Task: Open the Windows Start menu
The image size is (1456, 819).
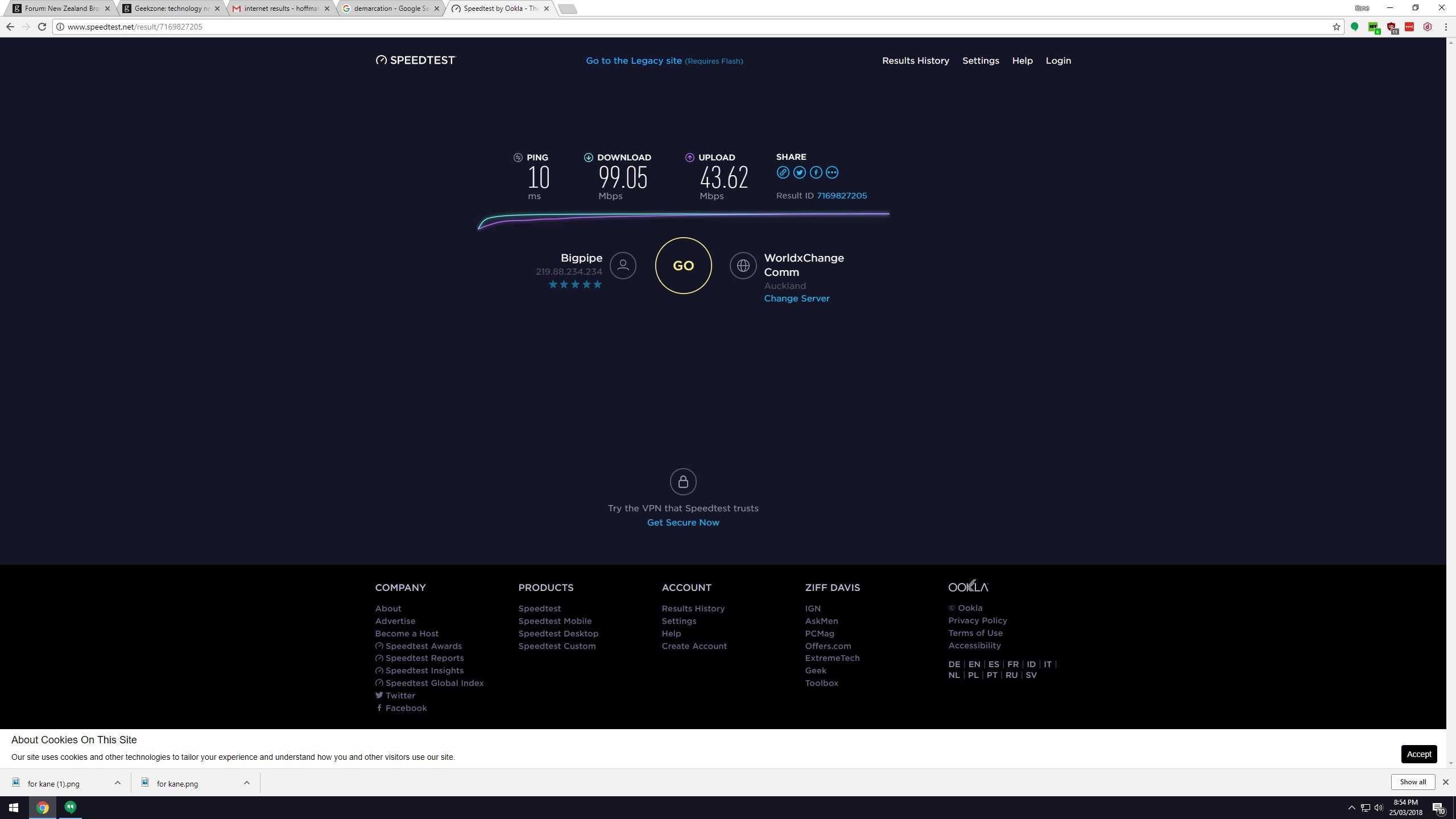Action: 14,808
